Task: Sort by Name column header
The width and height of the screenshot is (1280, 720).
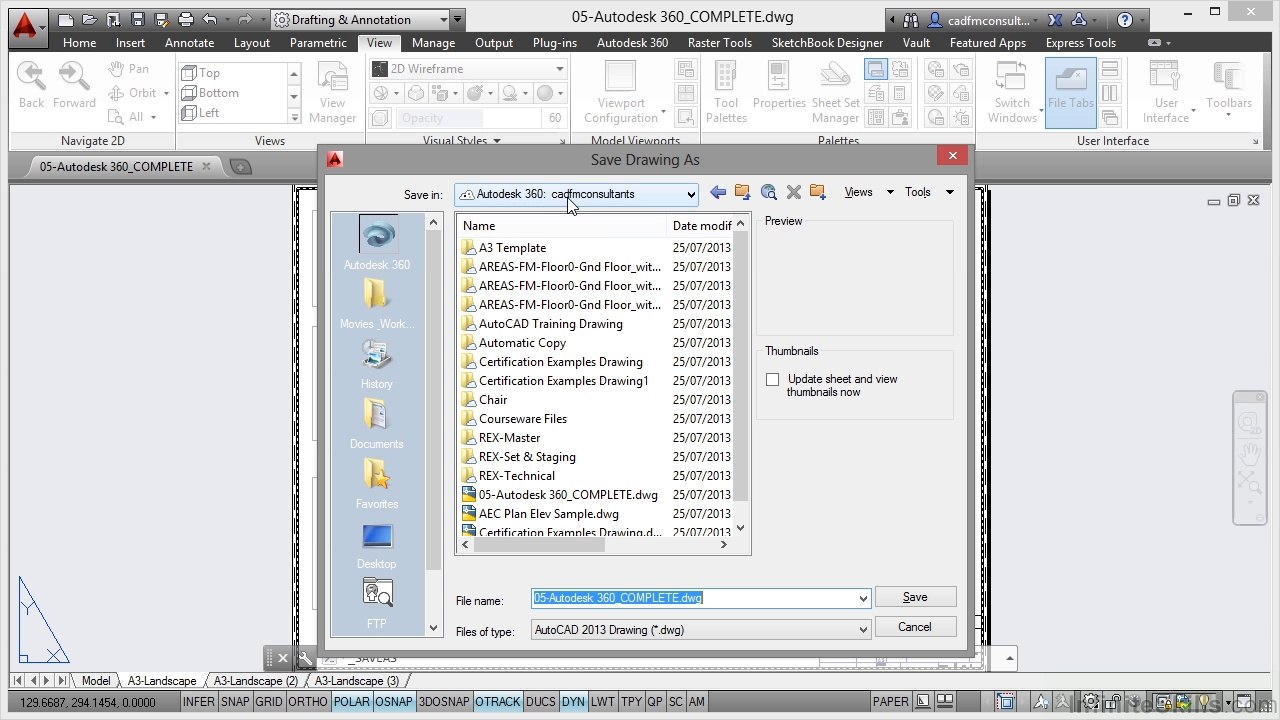Action: pos(561,226)
